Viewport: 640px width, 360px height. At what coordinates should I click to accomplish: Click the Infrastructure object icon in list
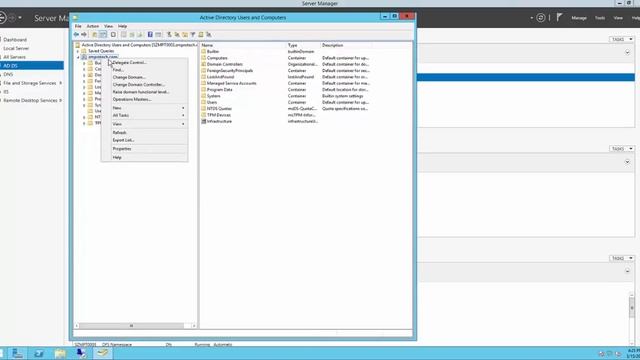(203, 121)
